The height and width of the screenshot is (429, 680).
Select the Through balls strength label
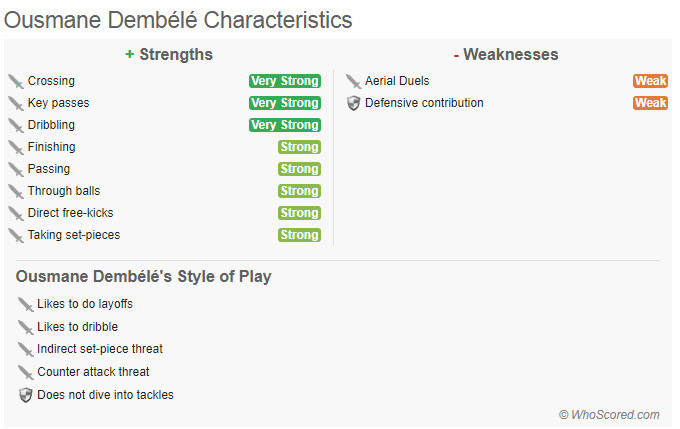(64, 191)
